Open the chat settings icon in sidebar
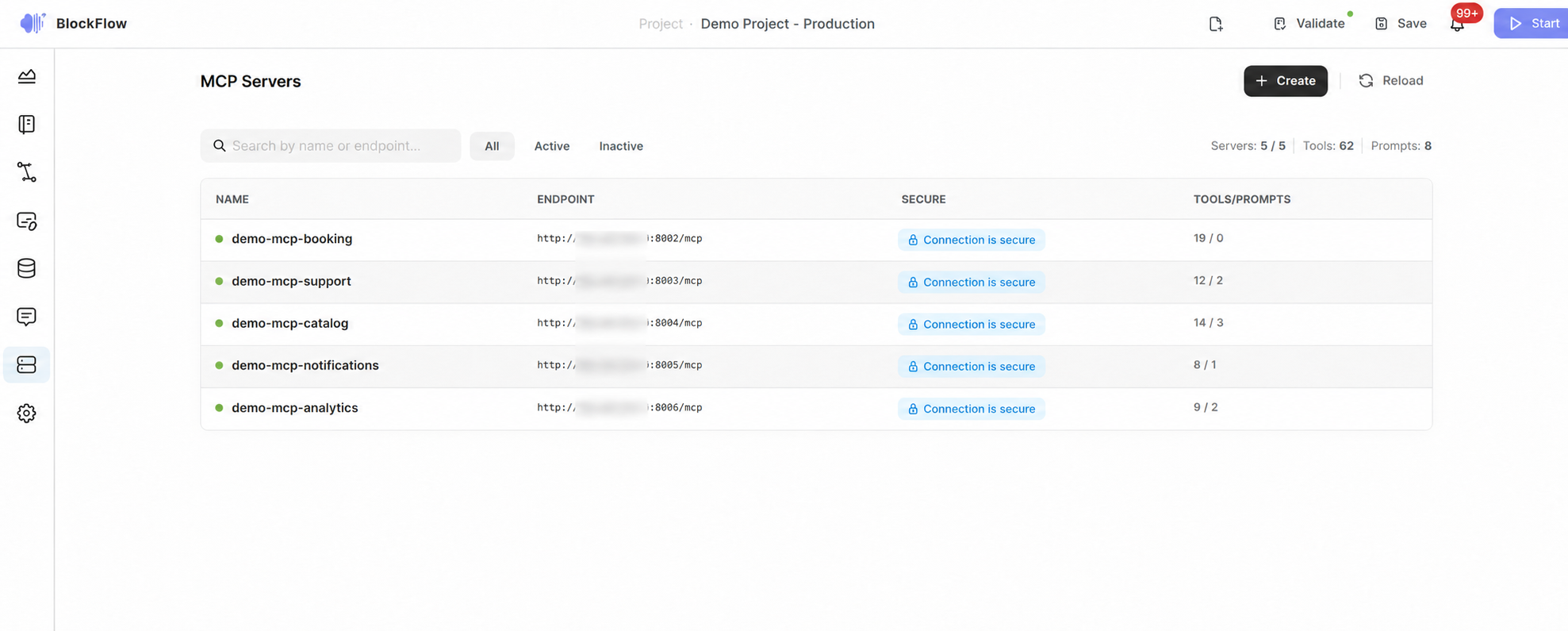 click(x=27, y=221)
